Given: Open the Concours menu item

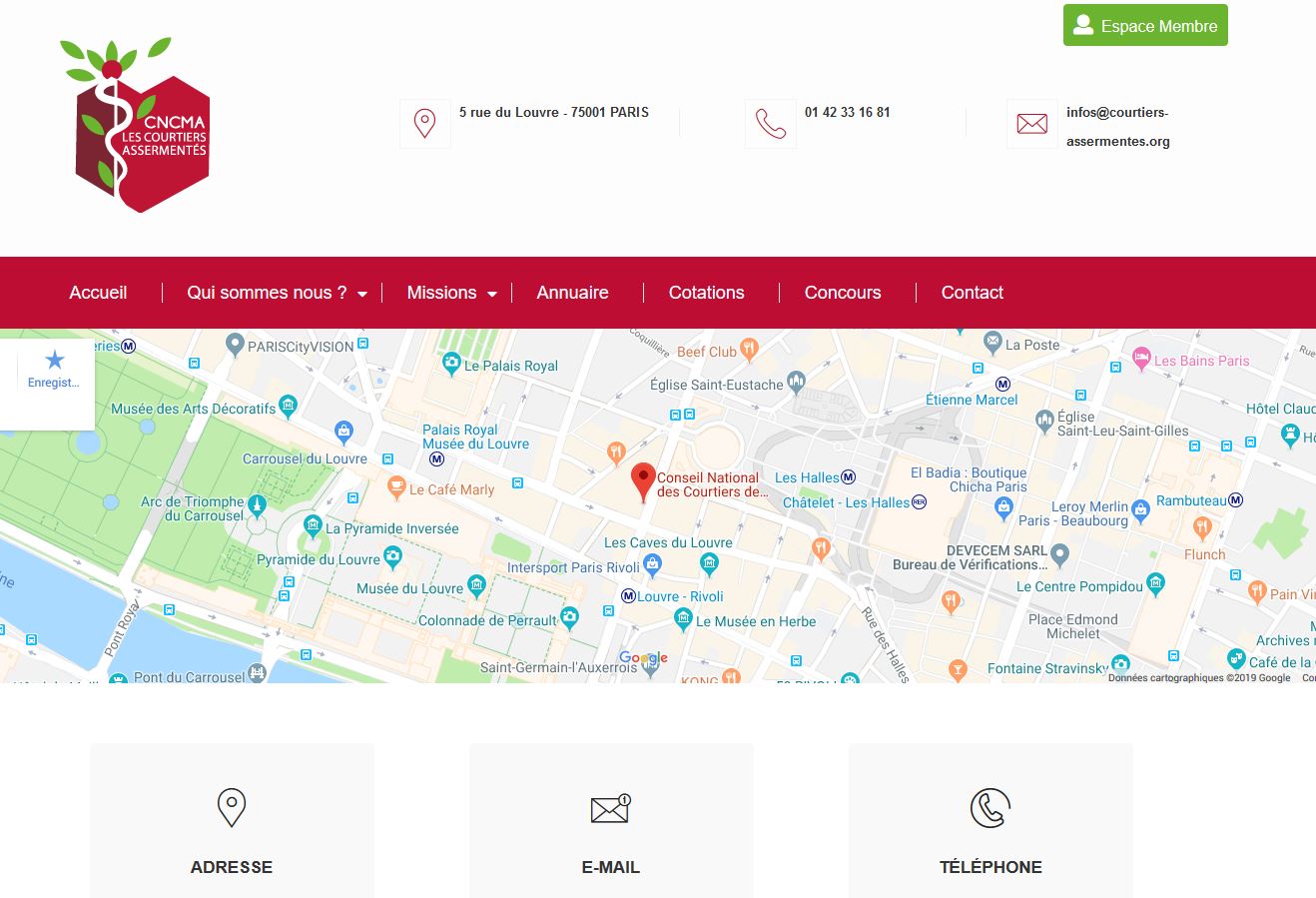Looking at the screenshot, I should point(843,293).
